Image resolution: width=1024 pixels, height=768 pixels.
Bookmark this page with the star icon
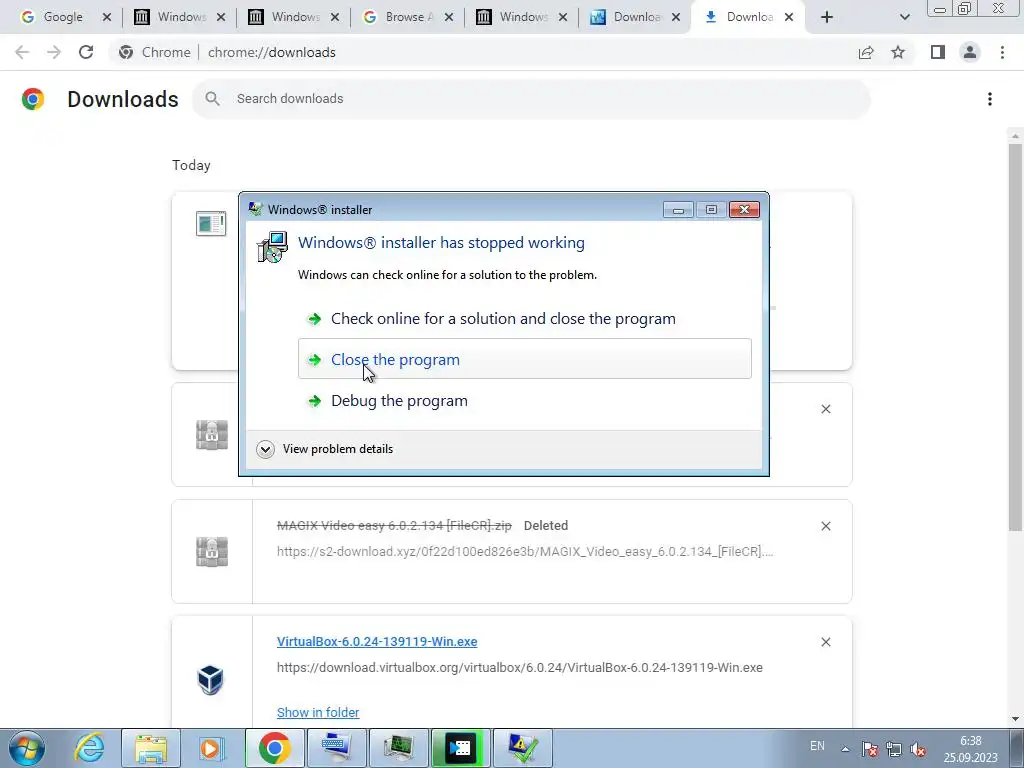point(898,52)
